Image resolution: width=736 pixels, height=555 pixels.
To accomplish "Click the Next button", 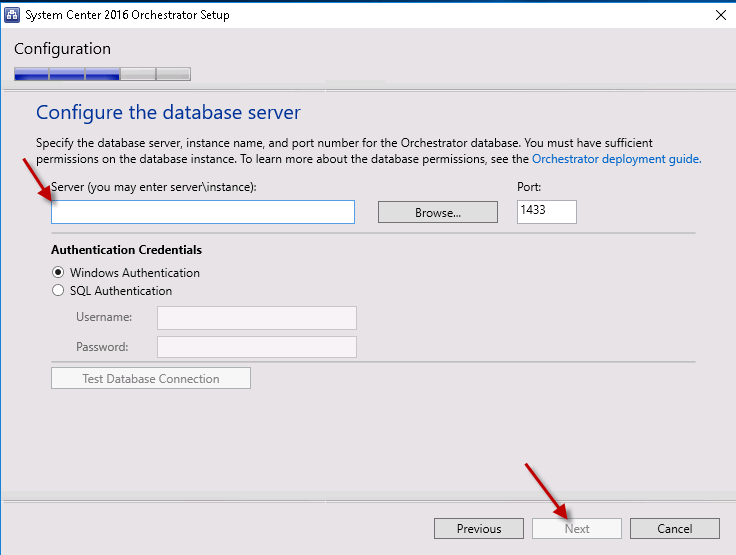I will tap(577, 529).
